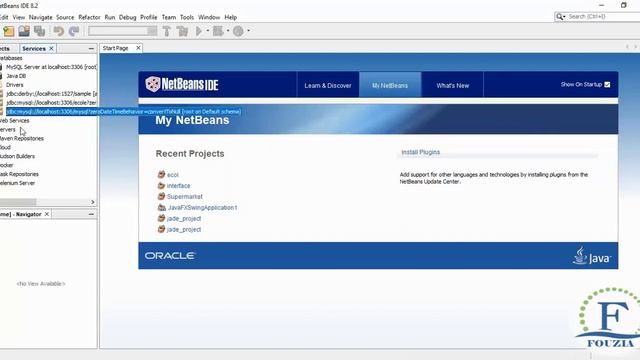The width and height of the screenshot is (640, 360).
Task: Click the Run Project play icon
Action: pos(199,31)
